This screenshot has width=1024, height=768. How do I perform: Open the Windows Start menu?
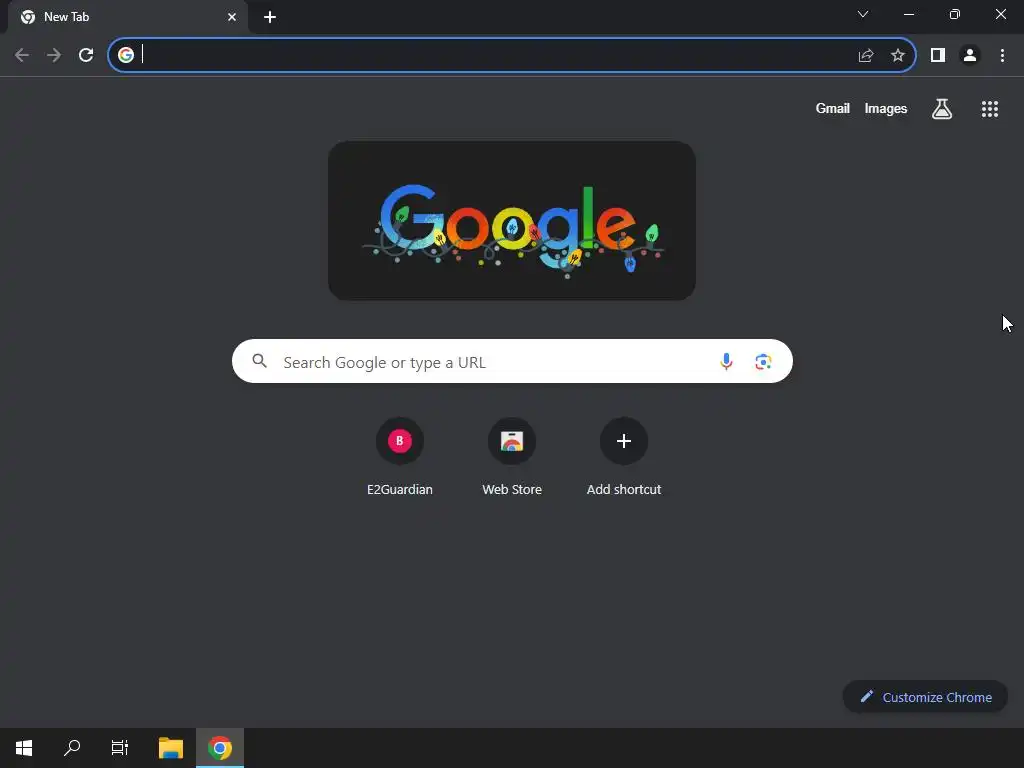(x=24, y=748)
